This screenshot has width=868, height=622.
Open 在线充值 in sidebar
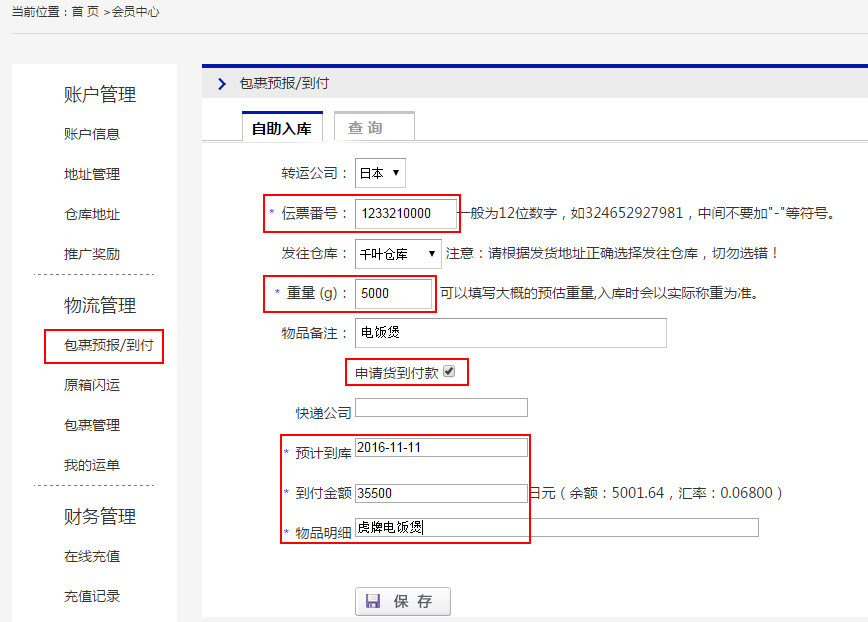click(92, 556)
